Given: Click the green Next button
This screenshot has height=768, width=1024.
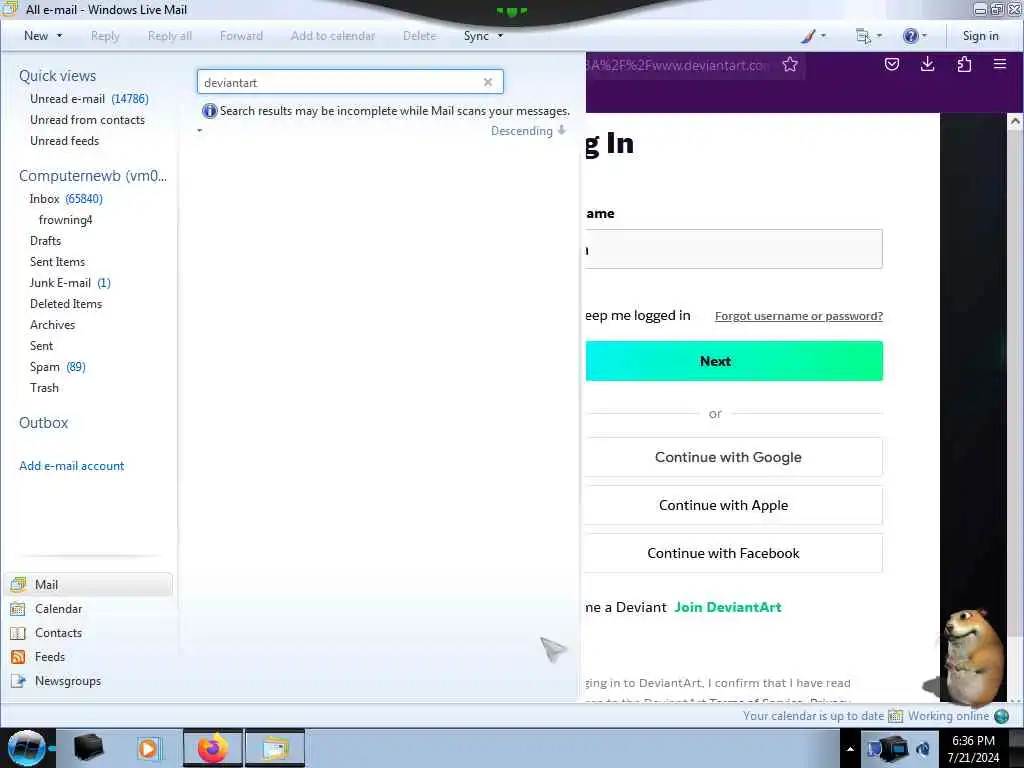Looking at the screenshot, I should [x=734, y=361].
